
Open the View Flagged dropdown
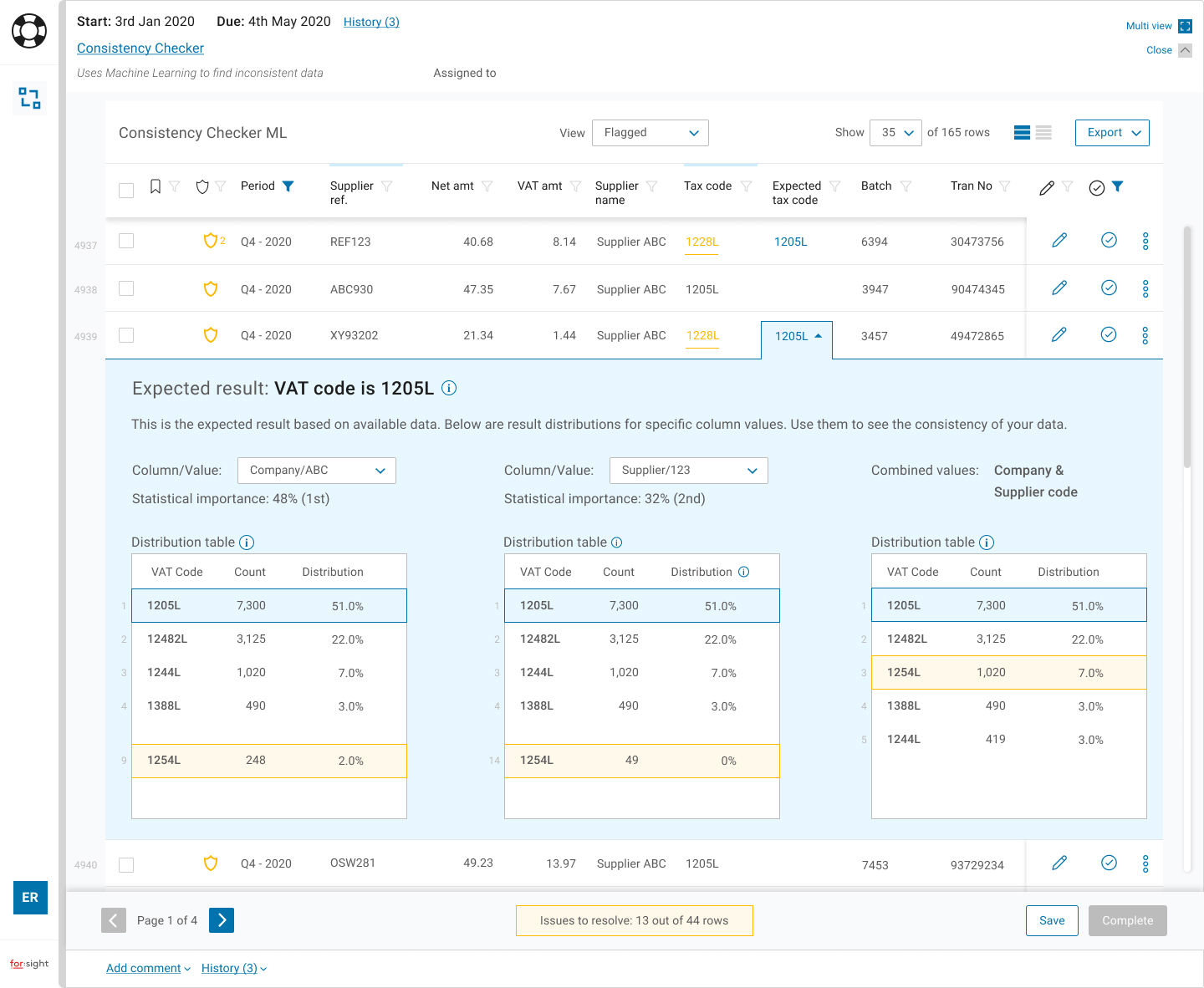(650, 133)
